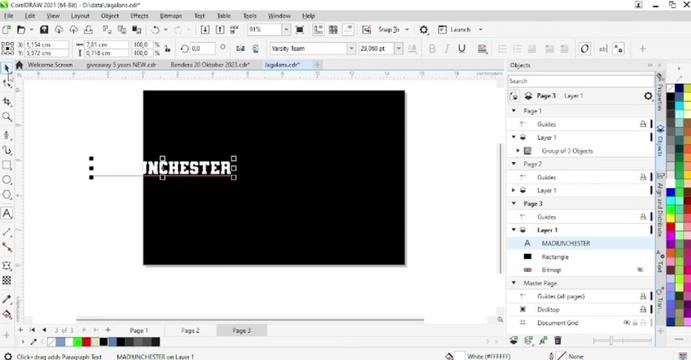This screenshot has height=360, width=691.
Task: Toggle the Bitmap object visibility
Action: point(640,270)
